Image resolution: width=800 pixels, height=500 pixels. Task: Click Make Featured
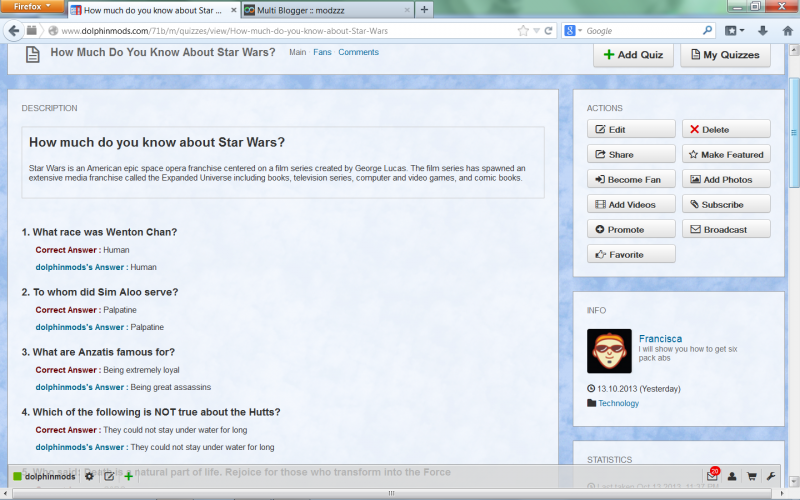point(726,154)
